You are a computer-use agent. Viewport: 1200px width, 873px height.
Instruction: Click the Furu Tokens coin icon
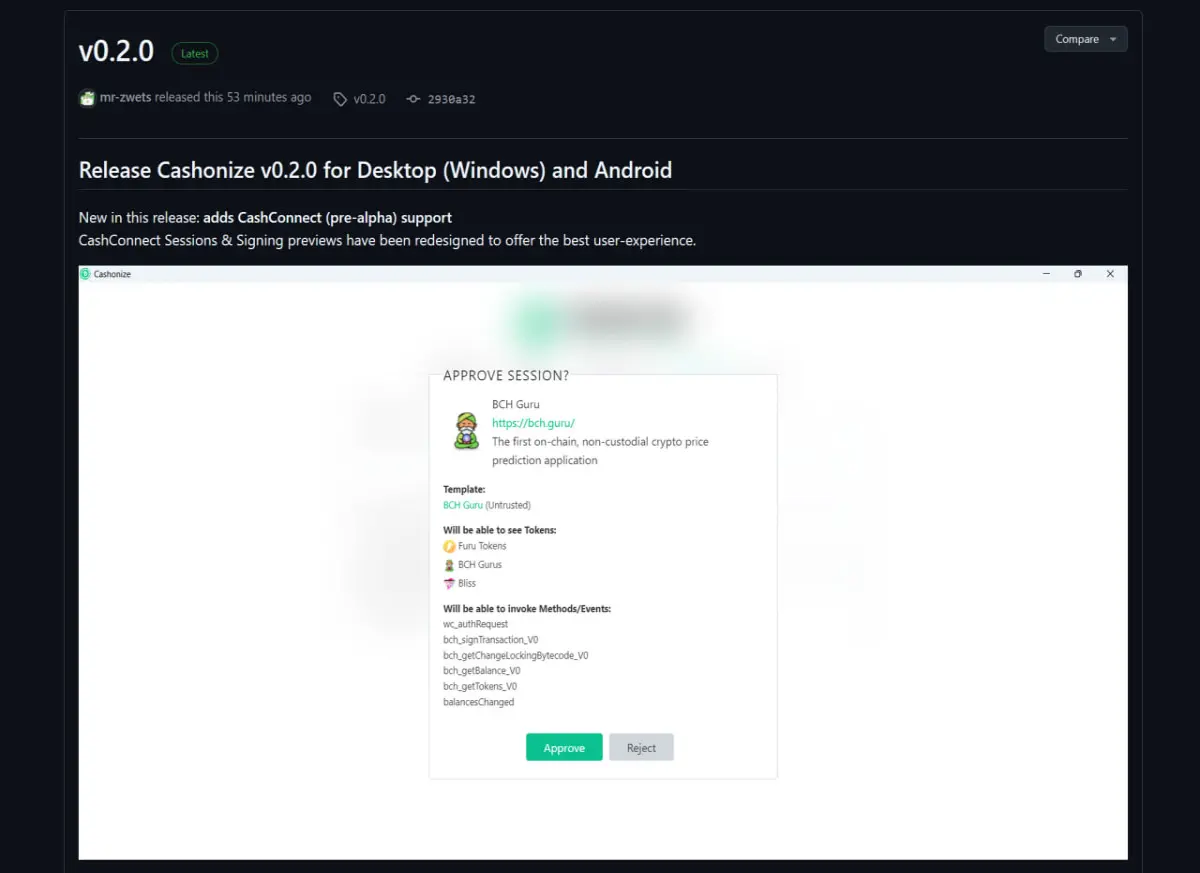coord(449,546)
